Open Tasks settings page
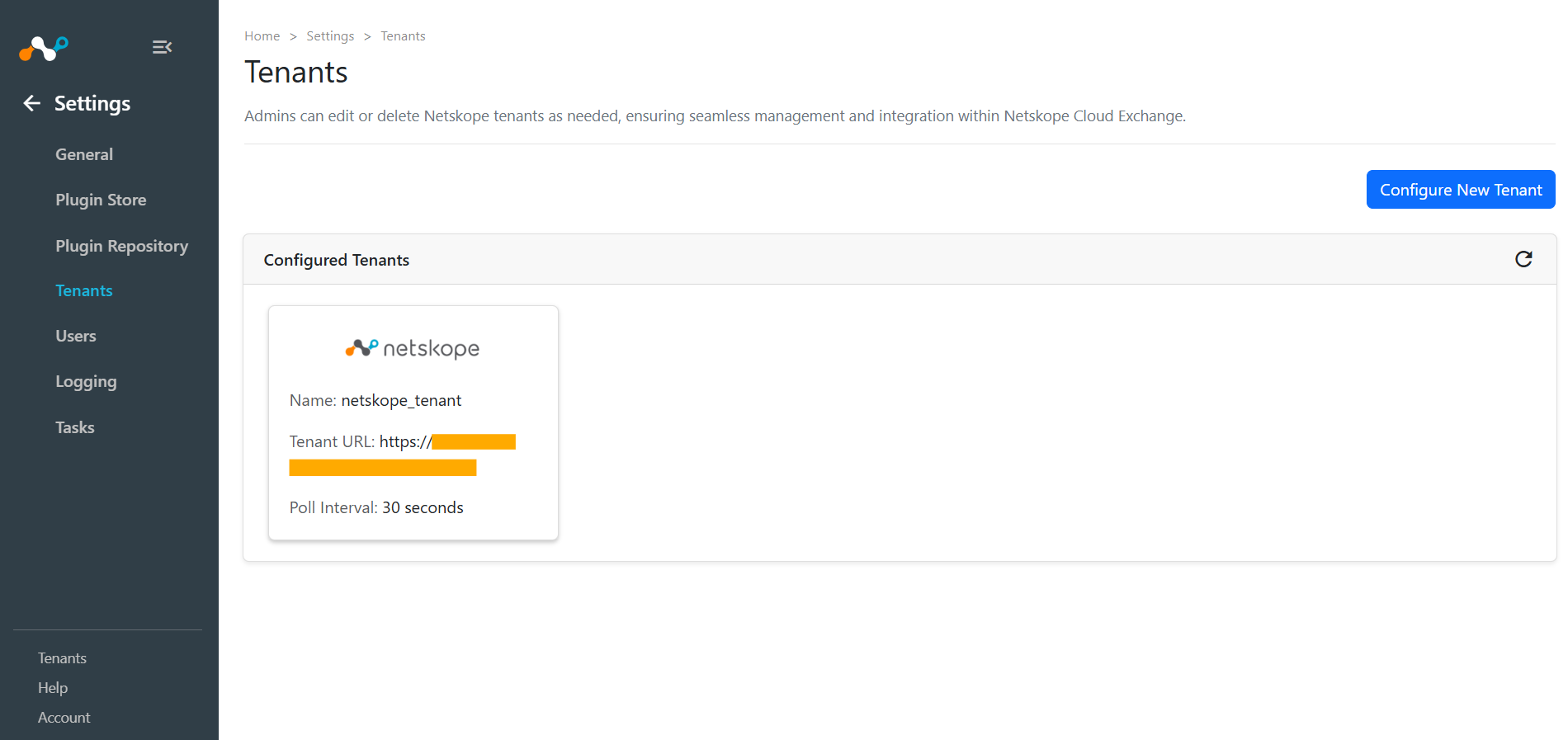Viewport: 1568px width, 740px height. pyautogui.click(x=75, y=427)
